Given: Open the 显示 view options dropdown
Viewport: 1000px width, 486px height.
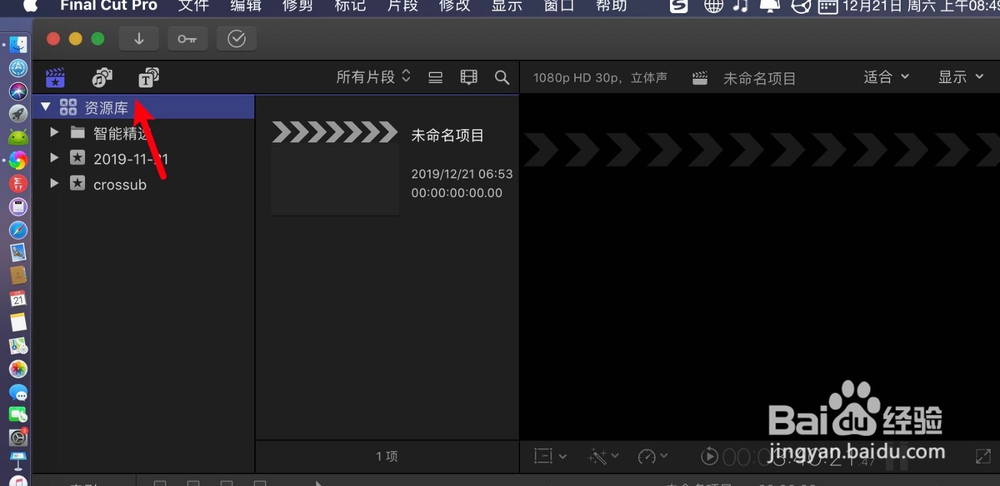Looking at the screenshot, I should pos(961,77).
